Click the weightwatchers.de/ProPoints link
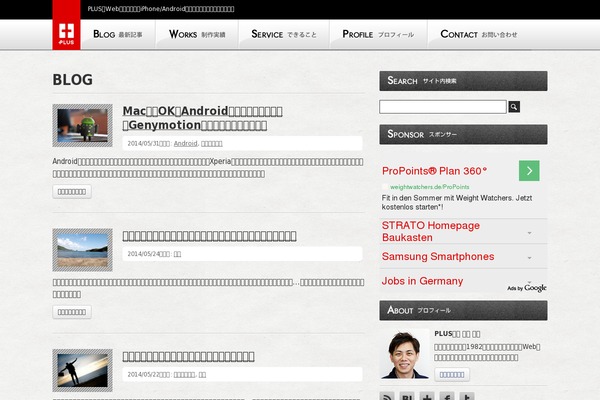600x400 pixels. tap(429, 187)
